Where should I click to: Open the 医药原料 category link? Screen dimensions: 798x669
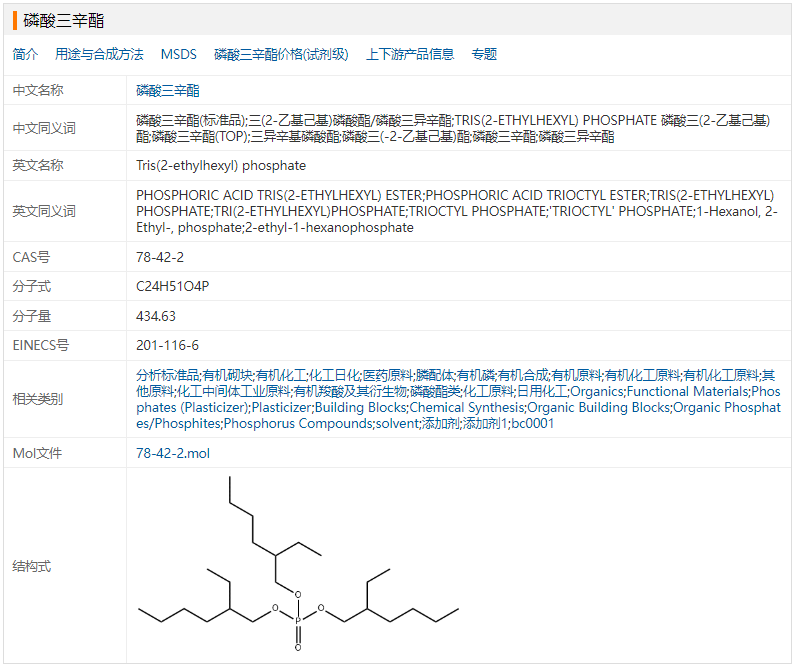pos(388,375)
